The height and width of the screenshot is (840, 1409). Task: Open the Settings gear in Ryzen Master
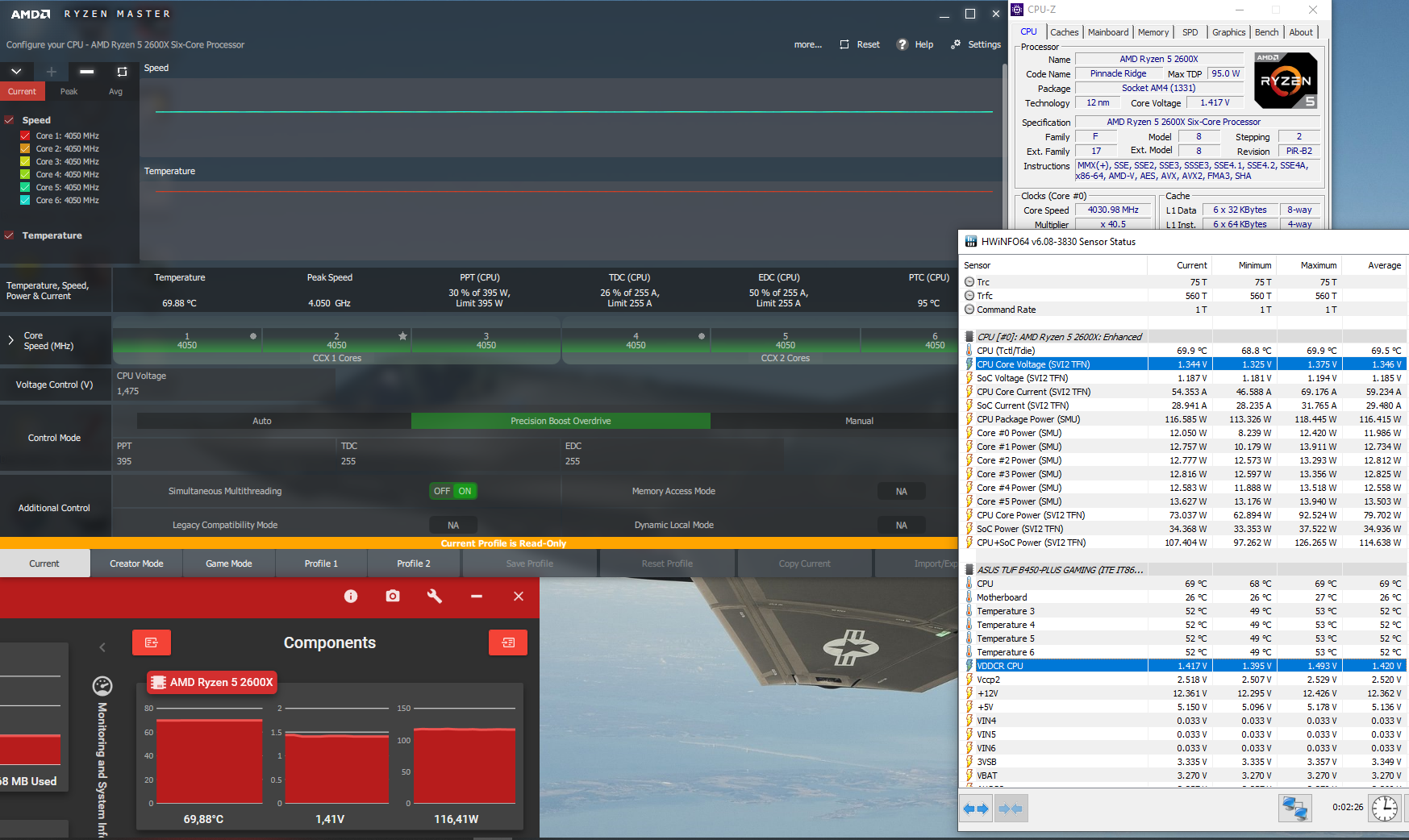pos(956,44)
